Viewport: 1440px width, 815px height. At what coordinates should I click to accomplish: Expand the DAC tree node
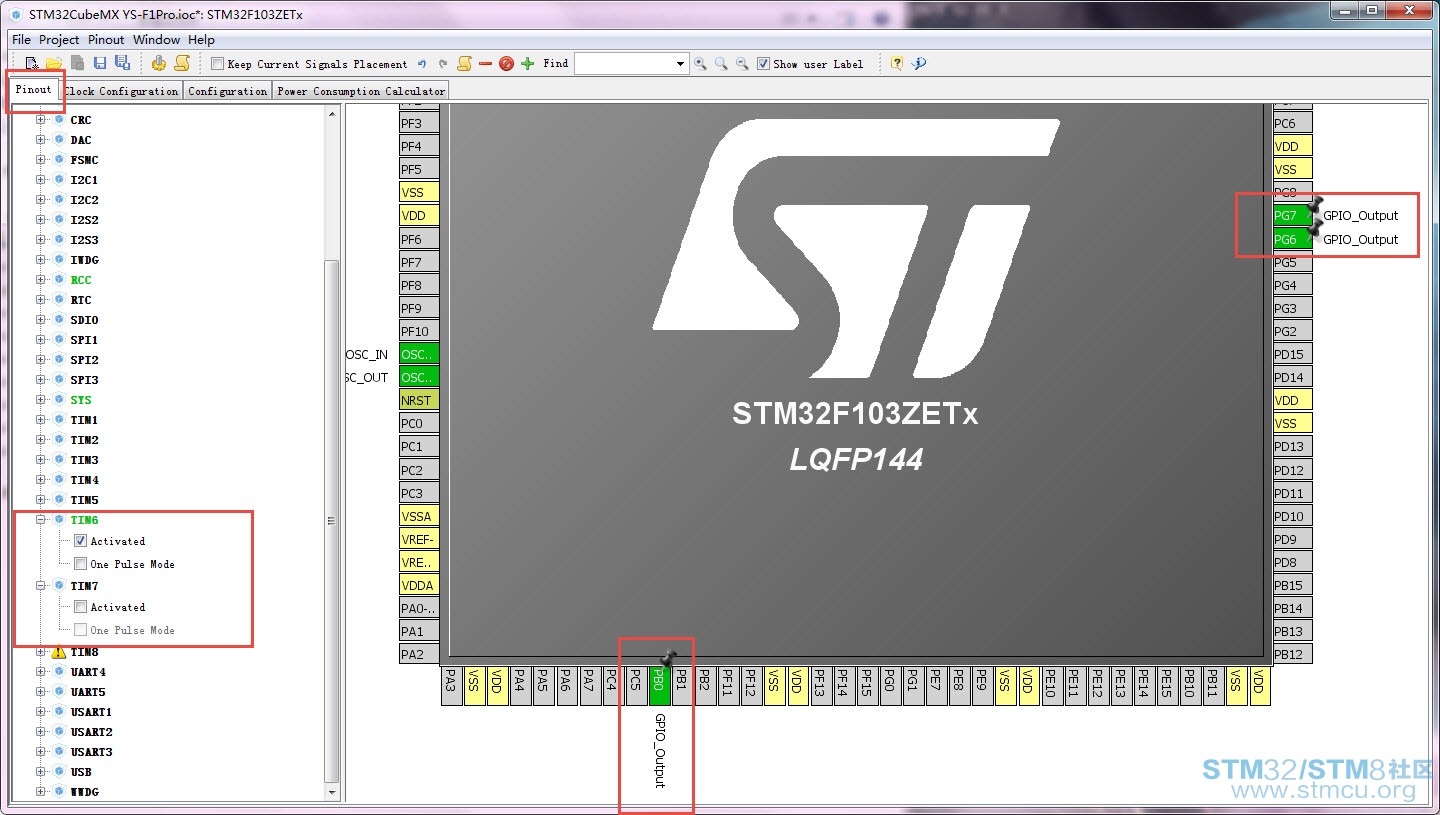(x=41, y=140)
